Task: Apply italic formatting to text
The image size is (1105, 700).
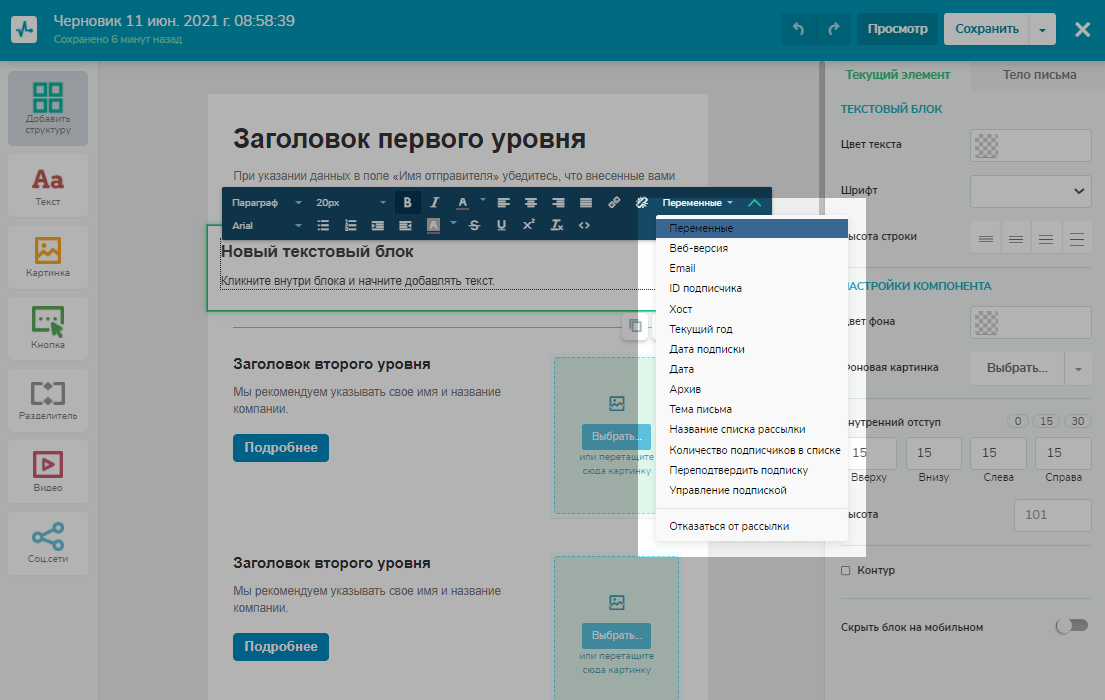Action: click(434, 202)
